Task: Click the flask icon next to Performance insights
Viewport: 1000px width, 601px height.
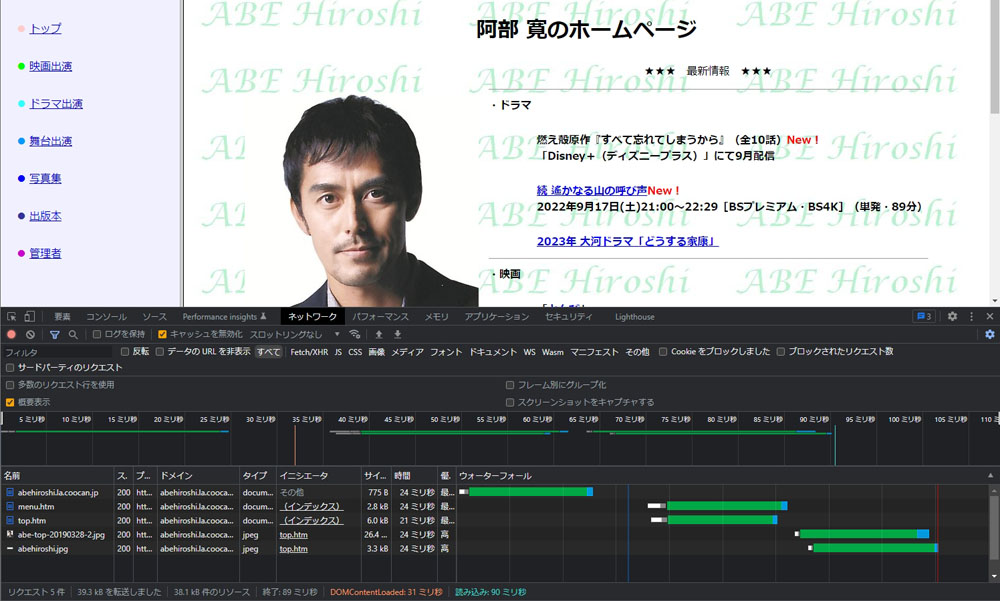Action: click(x=263, y=316)
